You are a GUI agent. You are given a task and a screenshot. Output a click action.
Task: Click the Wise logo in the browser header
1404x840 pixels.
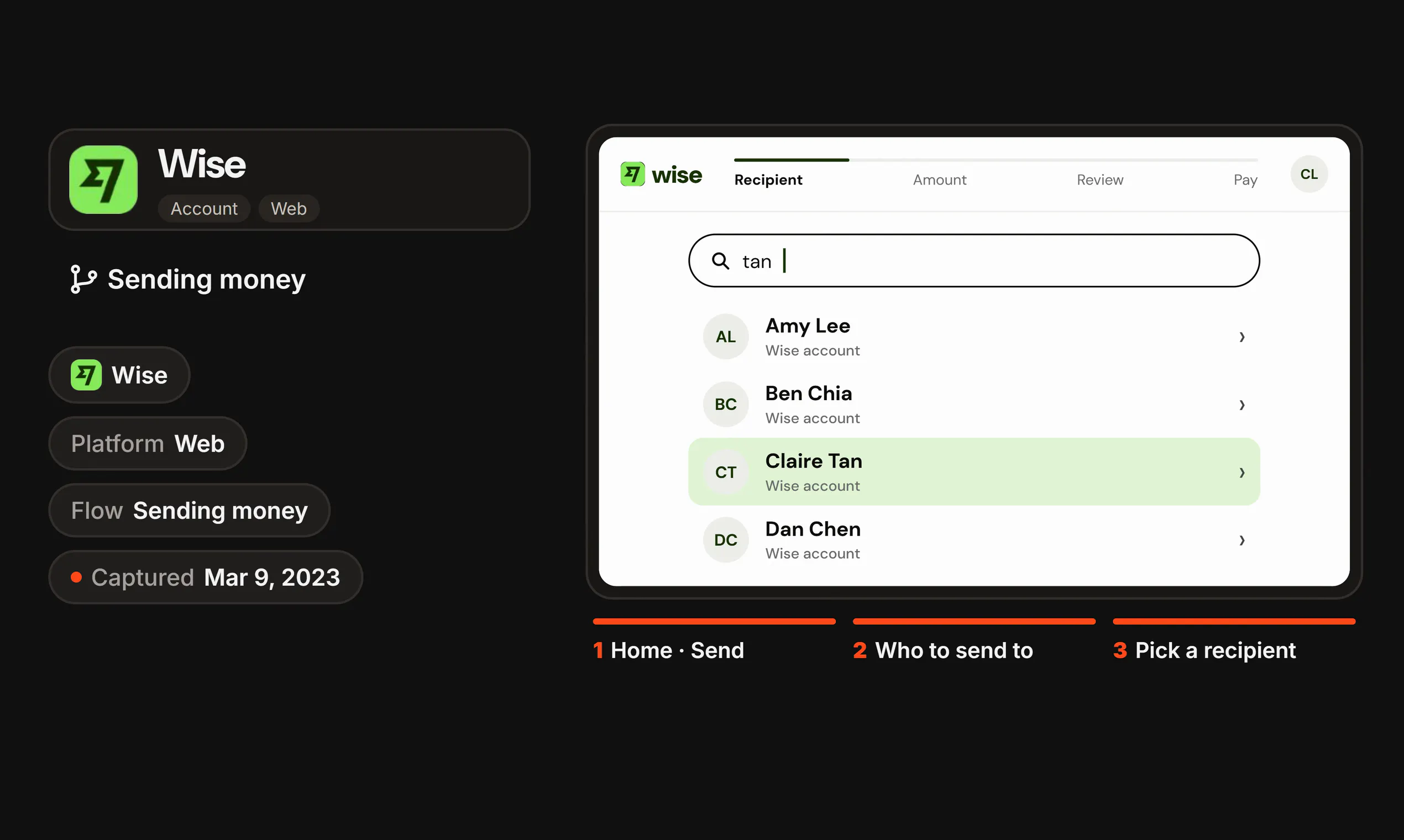[661, 174]
